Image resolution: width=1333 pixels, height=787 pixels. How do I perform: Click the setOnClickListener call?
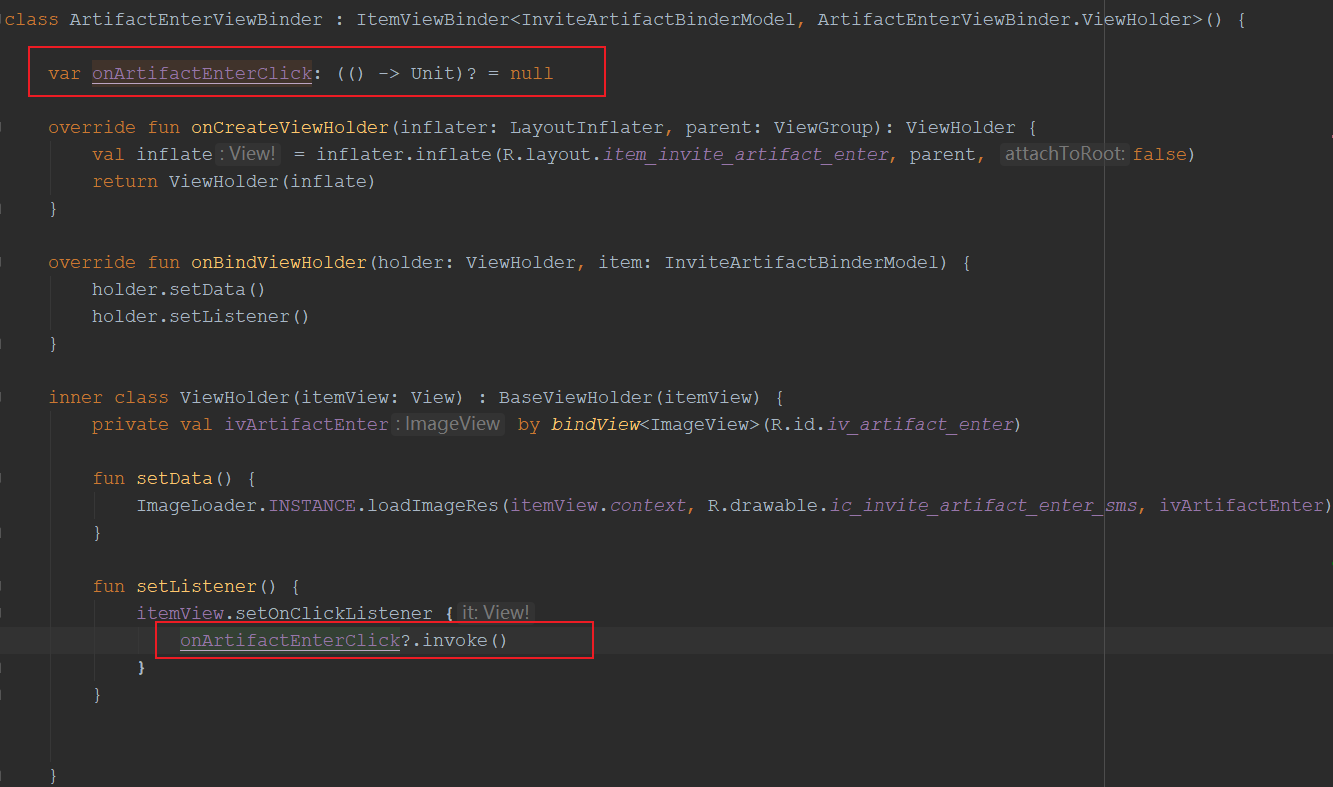pyautogui.click(x=334, y=613)
